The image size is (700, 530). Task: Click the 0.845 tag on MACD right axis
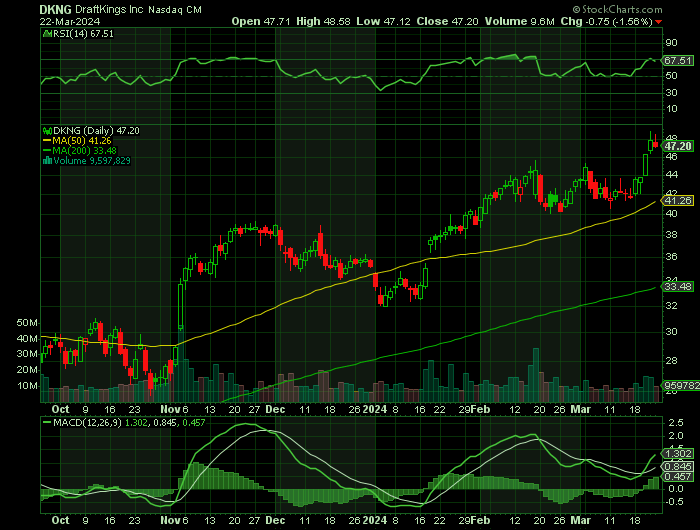coord(678,467)
